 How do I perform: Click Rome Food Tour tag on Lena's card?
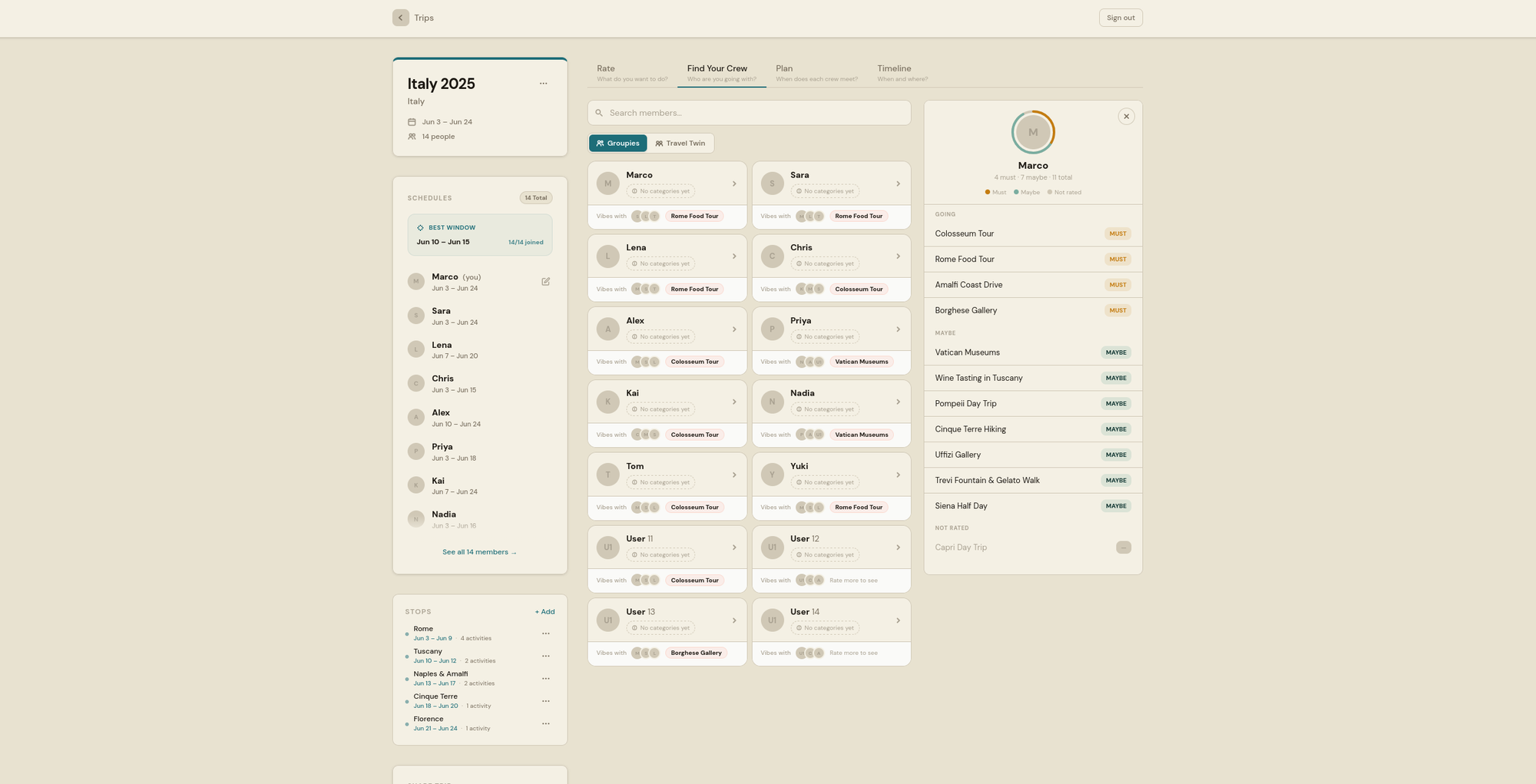(x=694, y=289)
